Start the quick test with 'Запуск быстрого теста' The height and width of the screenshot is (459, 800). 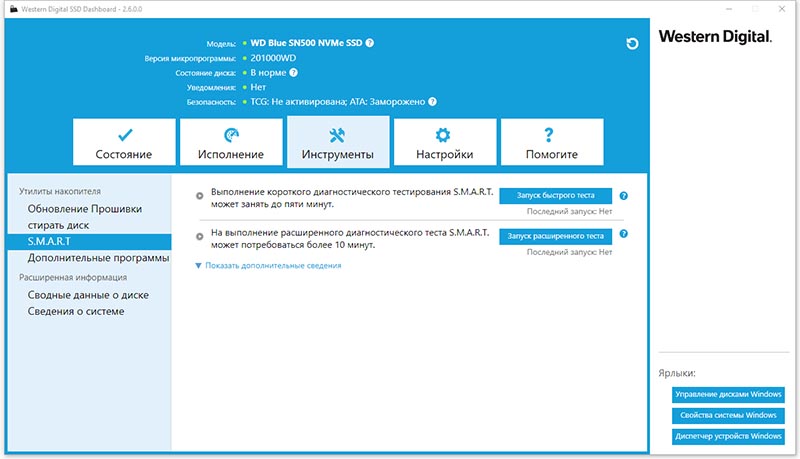(x=556, y=196)
